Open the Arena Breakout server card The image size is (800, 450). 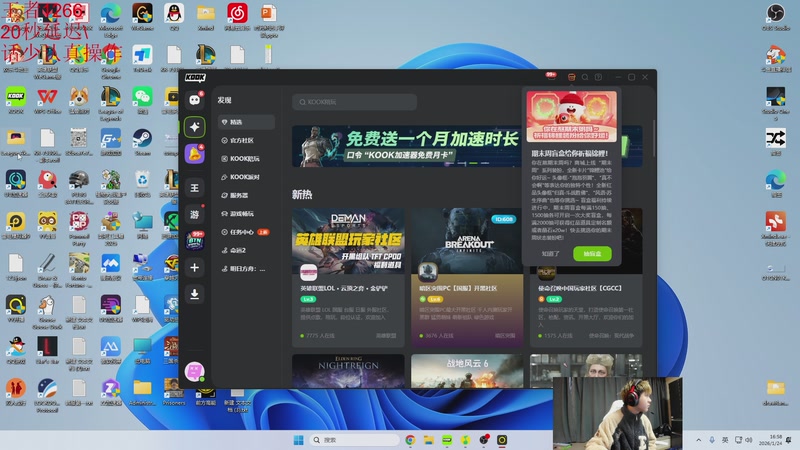coord(467,278)
